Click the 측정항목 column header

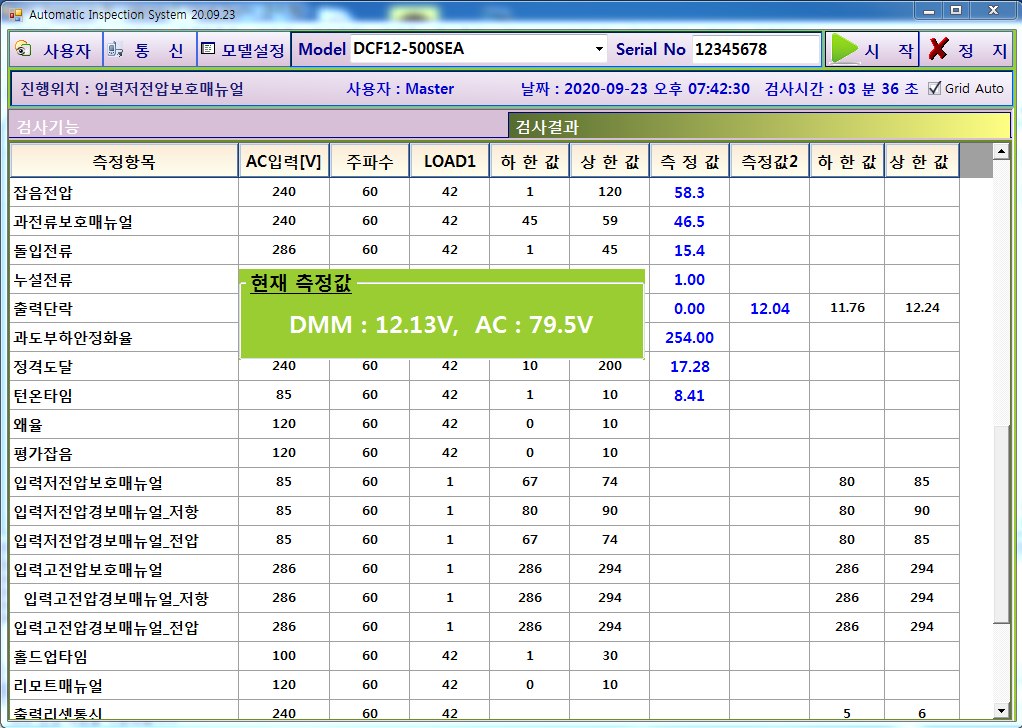(x=124, y=161)
